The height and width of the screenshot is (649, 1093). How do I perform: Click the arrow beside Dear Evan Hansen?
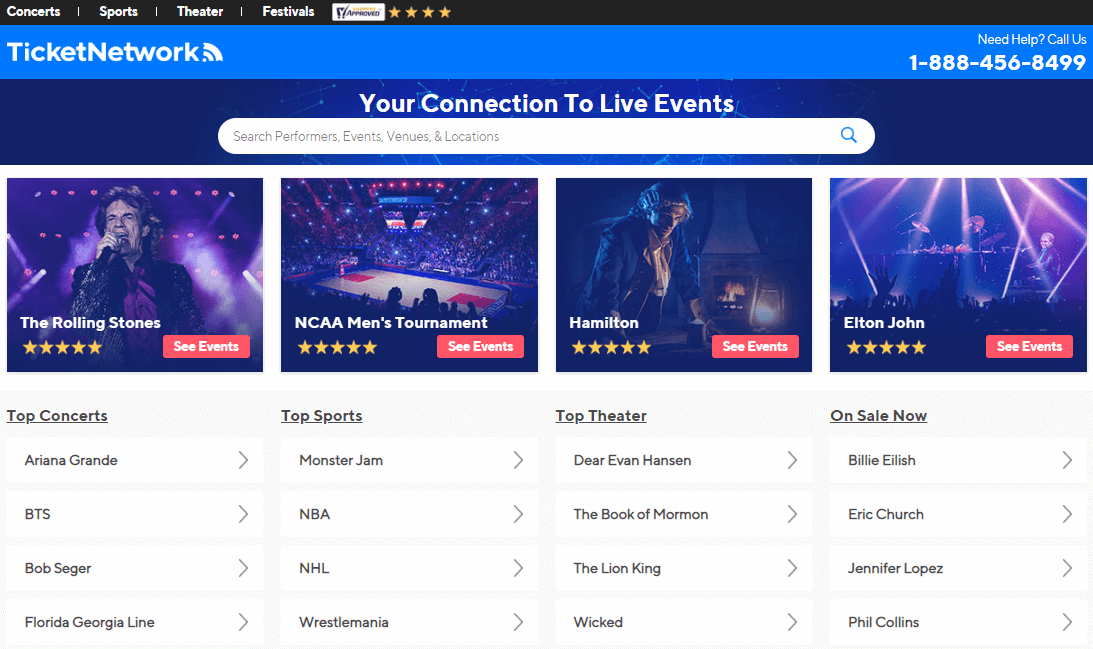pos(792,460)
